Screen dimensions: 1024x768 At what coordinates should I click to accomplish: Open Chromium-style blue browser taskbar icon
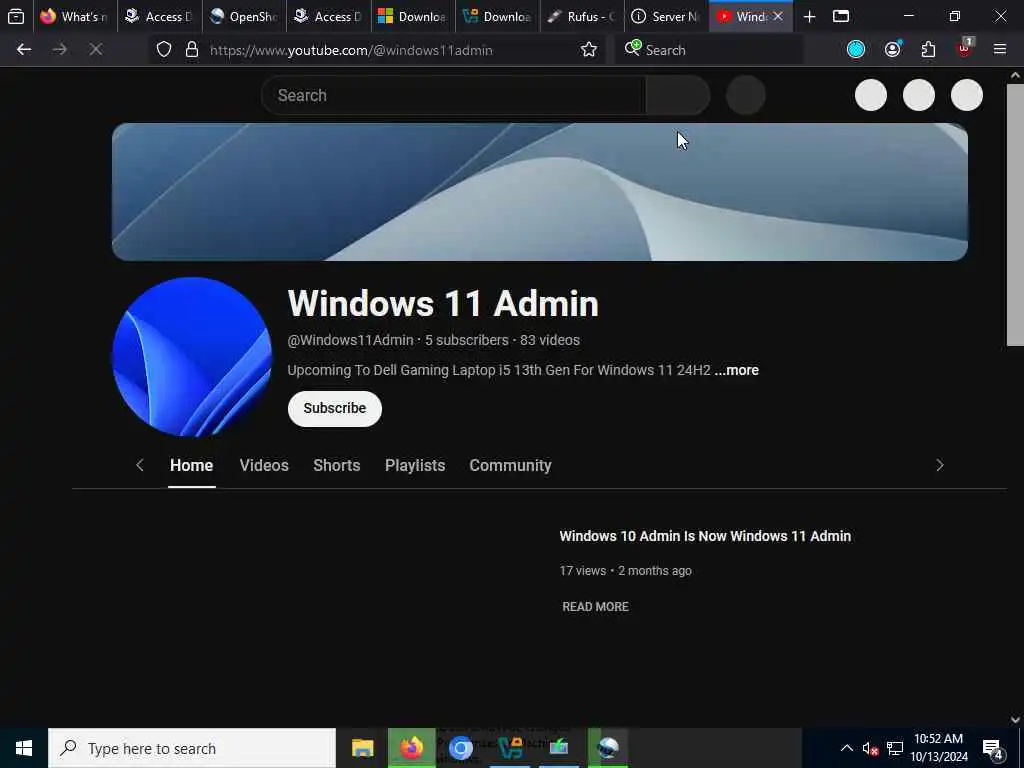(461, 748)
